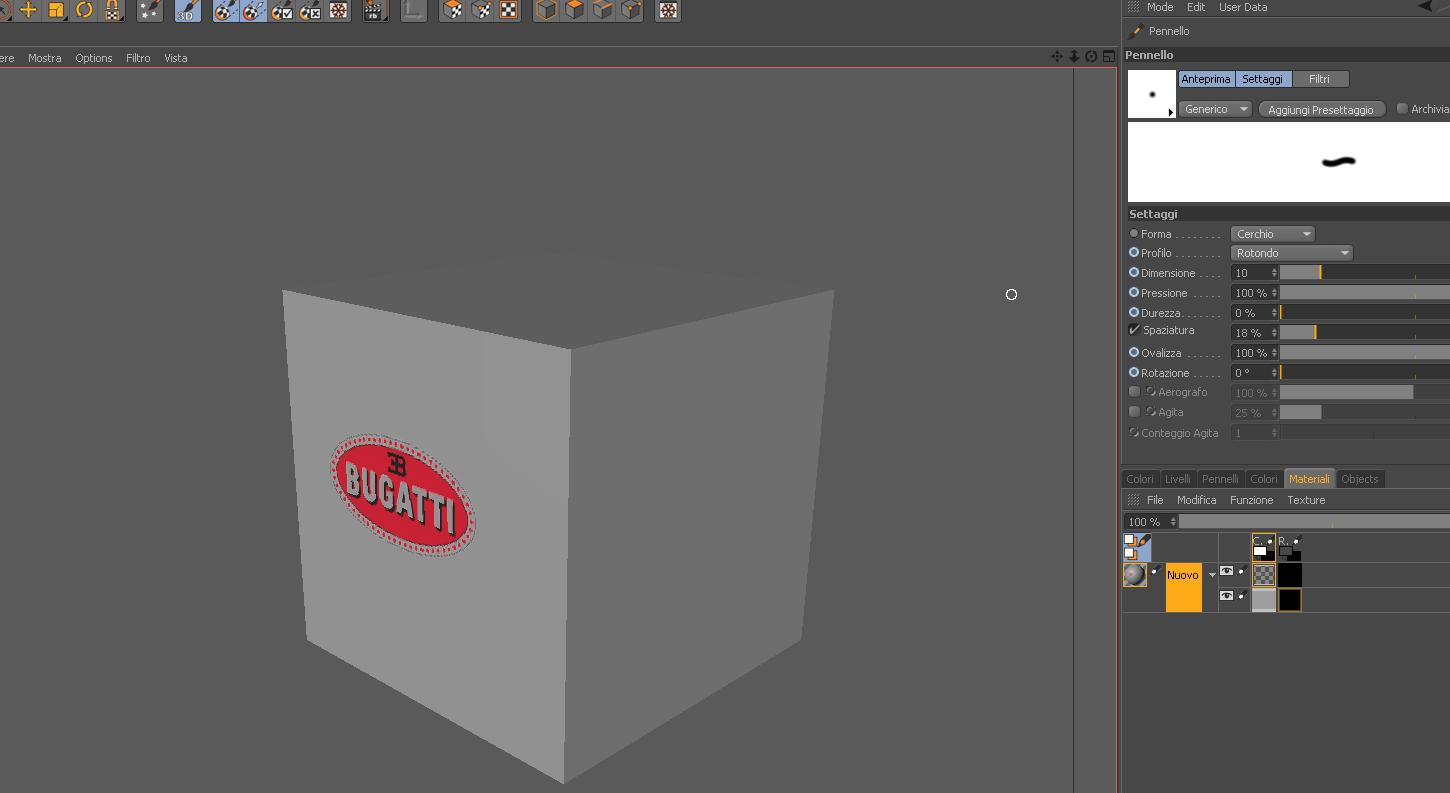Adjust the Dimensione value stepper
The width and height of the screenshot is (1450, 793).
coord(1274,273)
